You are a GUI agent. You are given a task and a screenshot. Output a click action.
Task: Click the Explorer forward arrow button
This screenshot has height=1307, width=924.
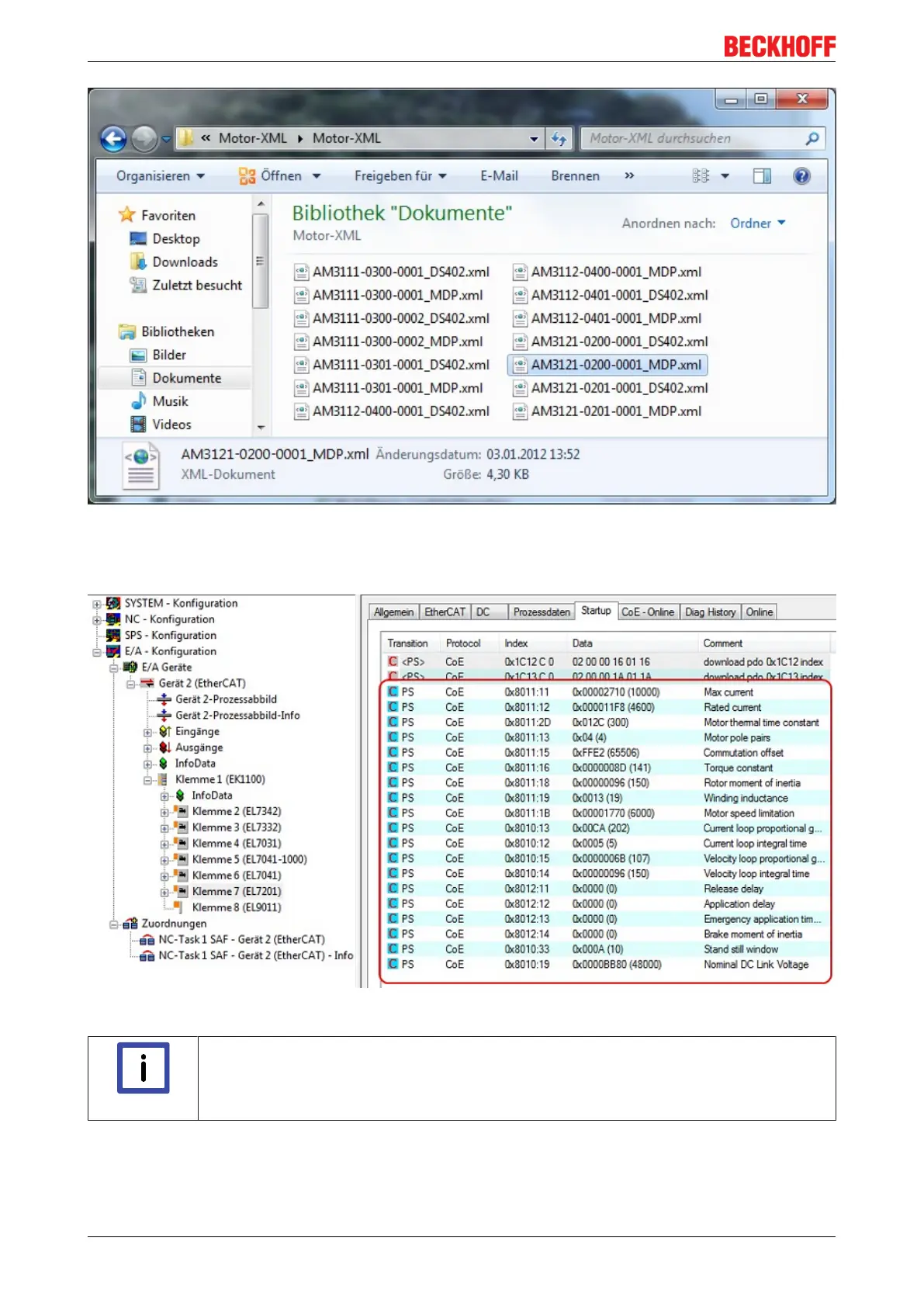[x=144, y=139]
